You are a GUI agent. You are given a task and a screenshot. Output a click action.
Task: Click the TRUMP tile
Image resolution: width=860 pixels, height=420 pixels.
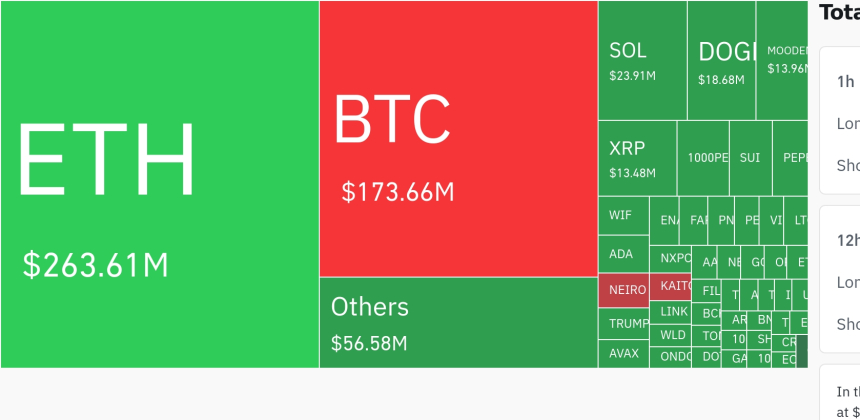click(x=624, y=324)
